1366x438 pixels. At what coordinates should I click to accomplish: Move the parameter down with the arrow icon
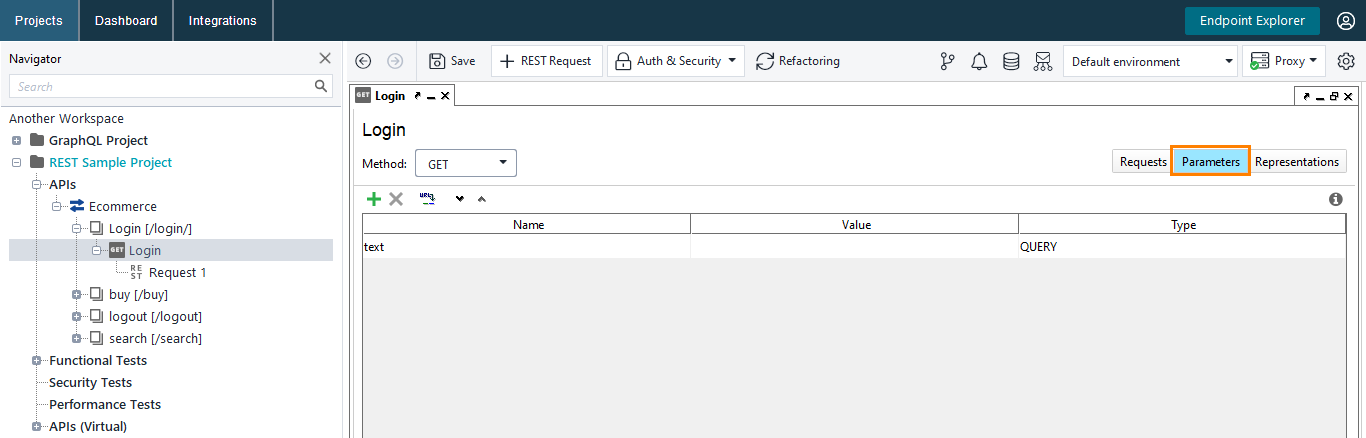click(460, 199)
